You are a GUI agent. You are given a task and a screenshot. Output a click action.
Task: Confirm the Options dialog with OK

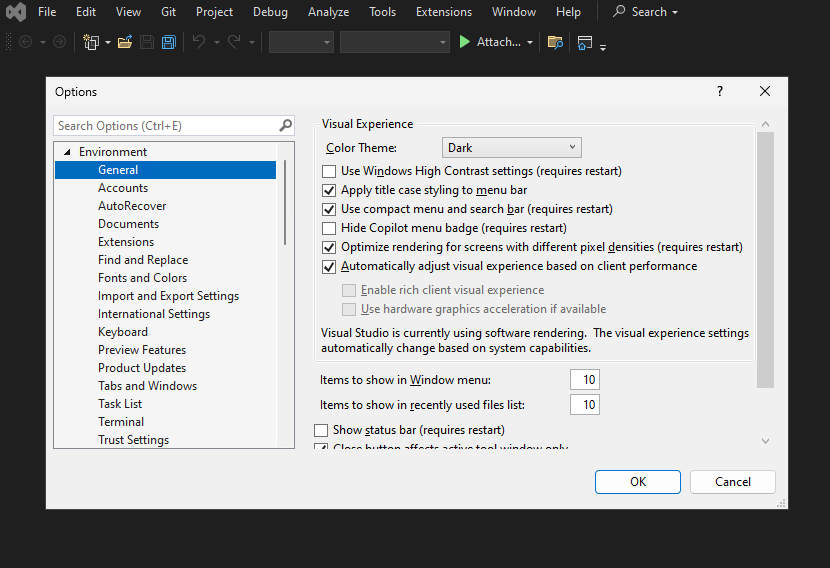pyautogui.click(x=638, y=482)
